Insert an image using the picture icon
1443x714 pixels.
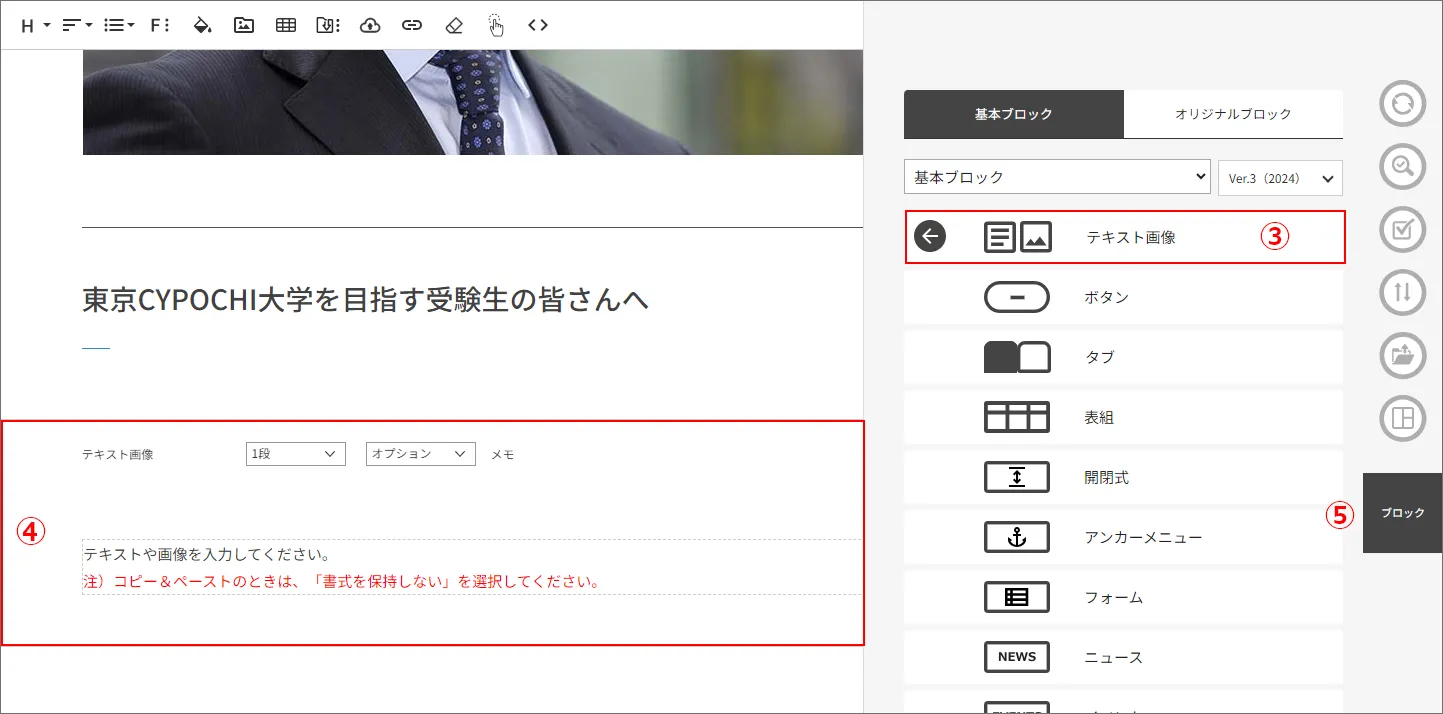coord(244,26)
